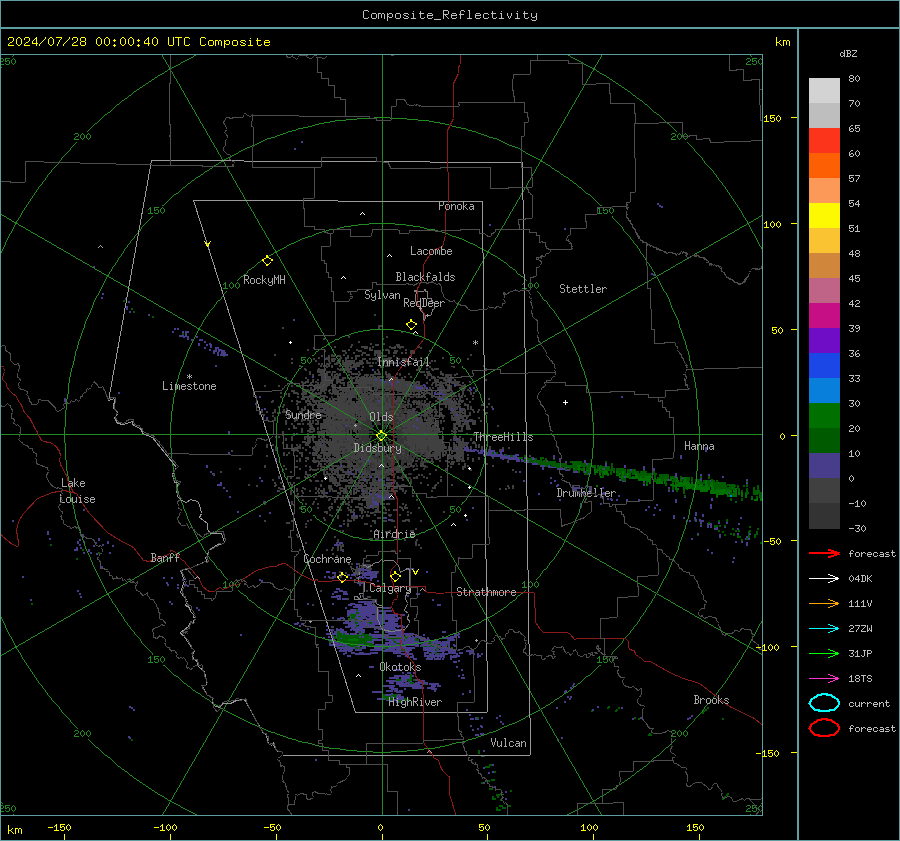This screenshot has width=900, height=841.
Task: Select the orange 60–57 dBZ color band
Action: (x=824, y=166)
